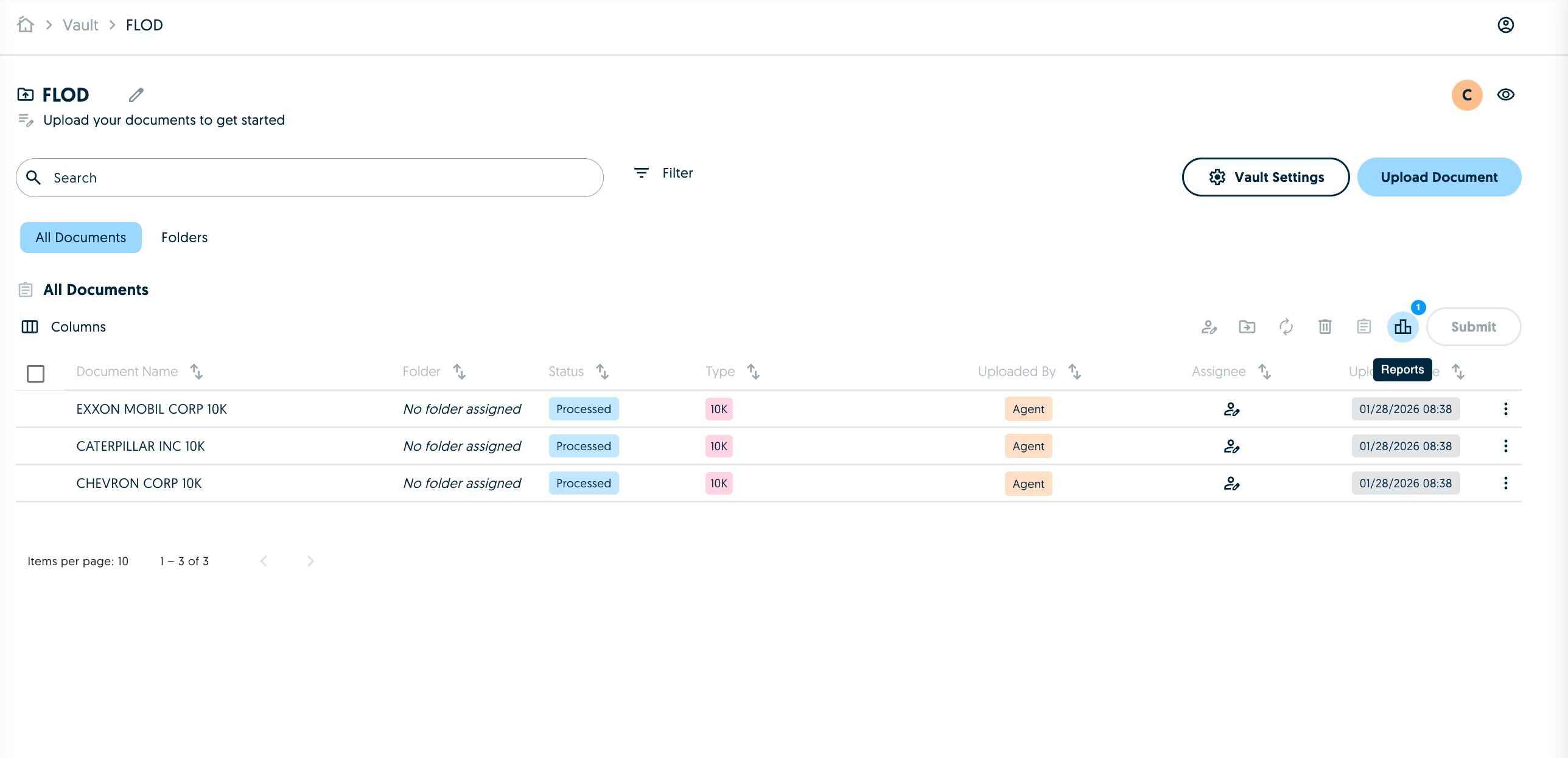The image size is (1568, 758).
Task: Assign user for CHEVRON CORP 10K
Action: tap(1231, 484)
